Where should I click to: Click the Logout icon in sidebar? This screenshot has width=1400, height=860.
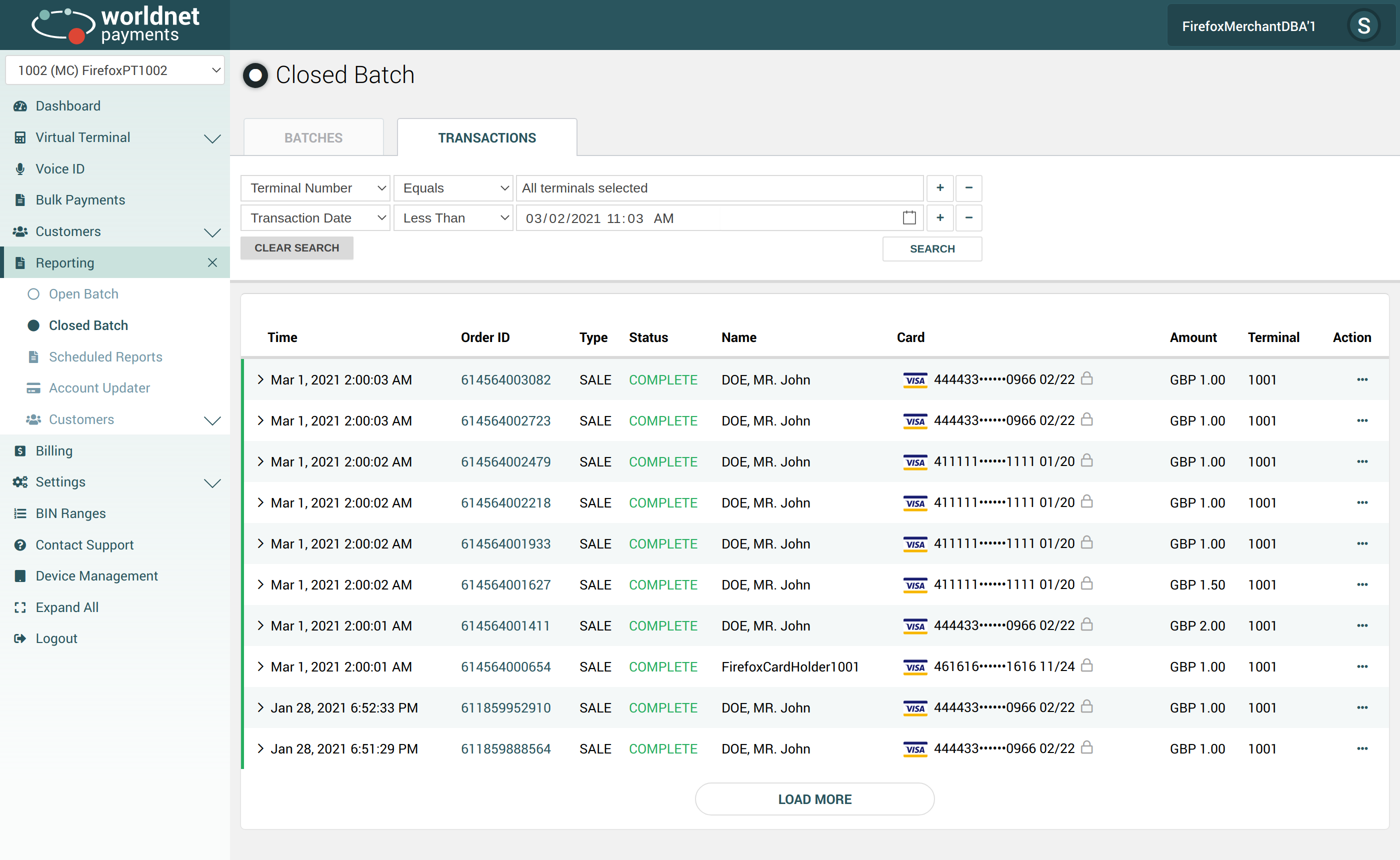pos(20,638)
